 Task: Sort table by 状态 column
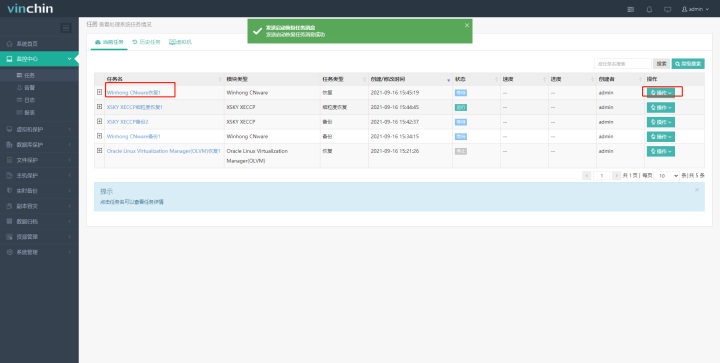click(477, 79)
